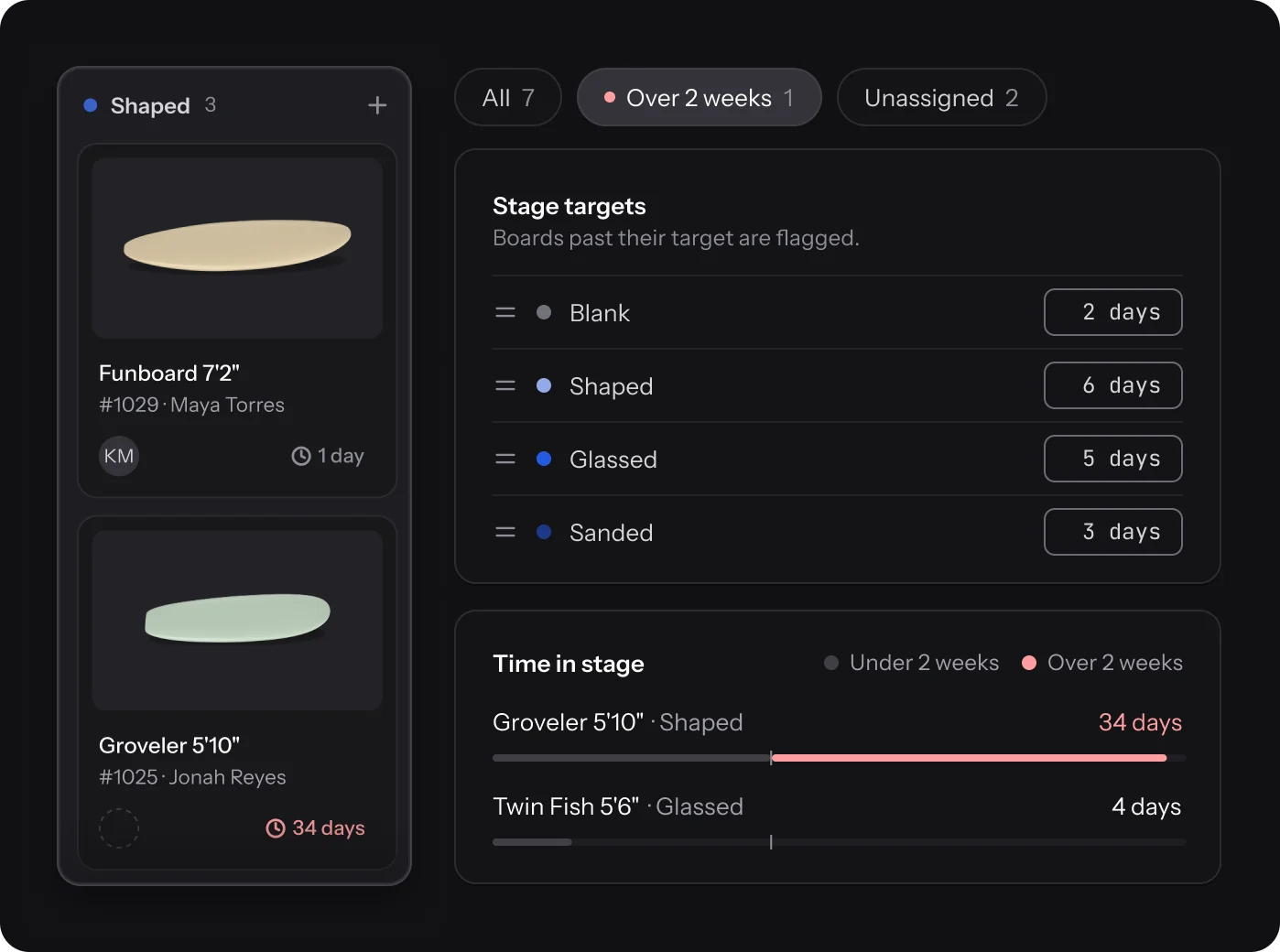Click the empty assignee circle on Groveler card
1280x952 pixels.
119,828
